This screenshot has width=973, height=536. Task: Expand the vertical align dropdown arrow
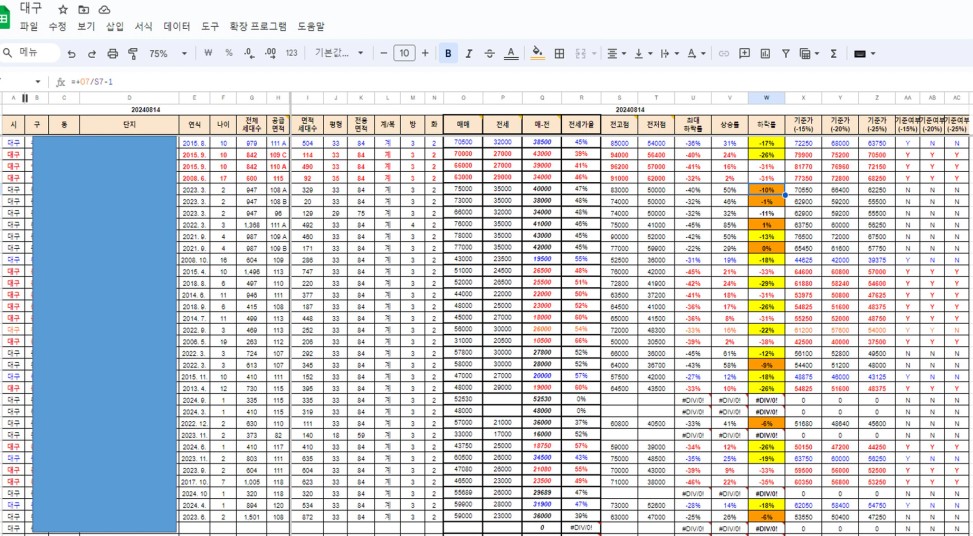650,53
